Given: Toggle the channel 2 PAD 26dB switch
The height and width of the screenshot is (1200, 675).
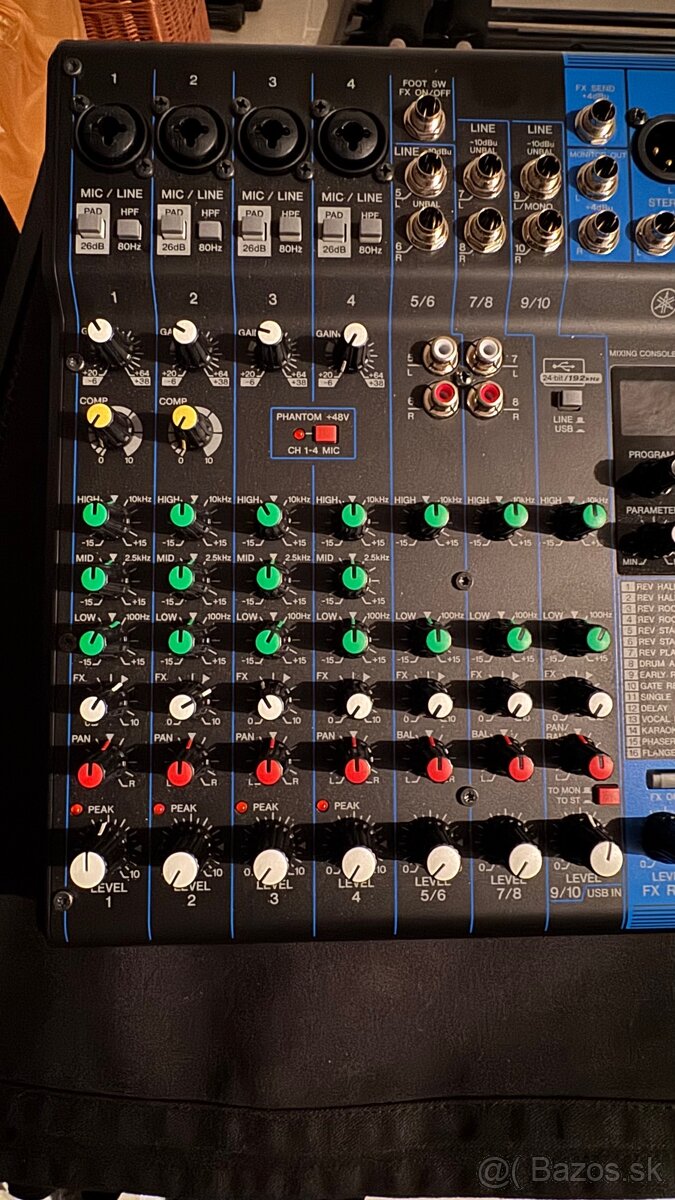Looking at the screenshot, I should pyautogui.click(x=174, y=224).
